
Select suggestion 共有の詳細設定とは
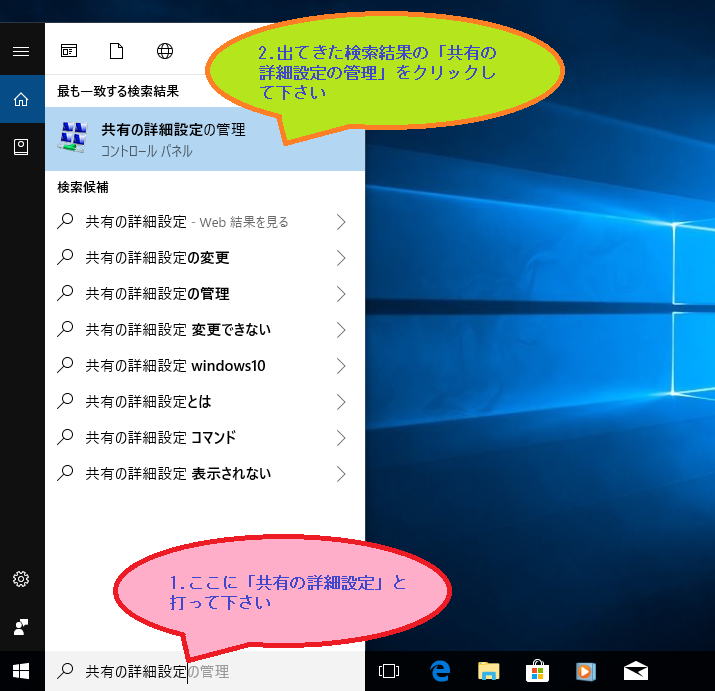tap(205, 402)
